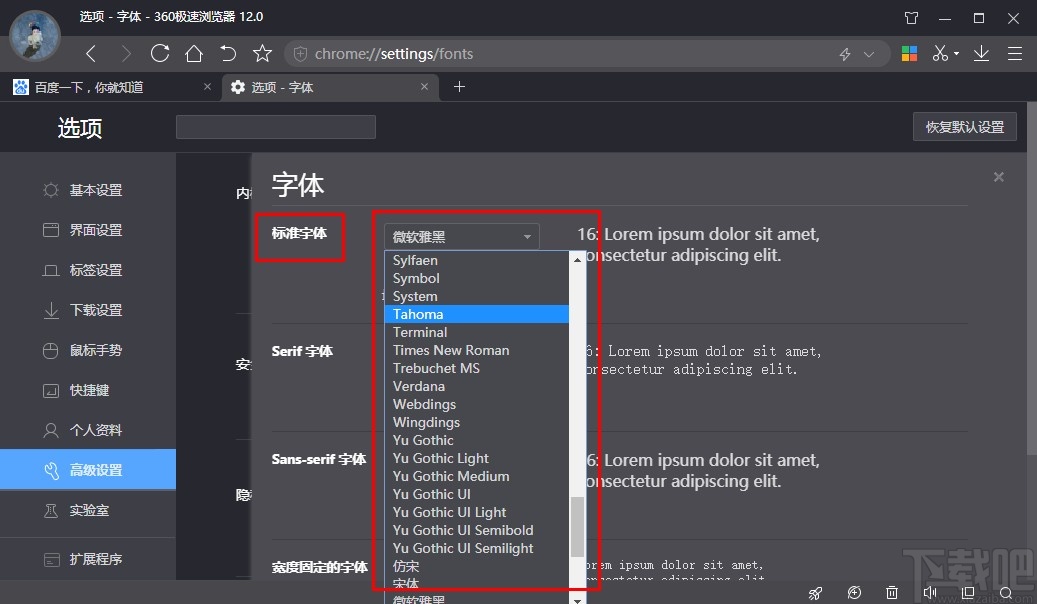Go to the home page icon
This screenshot has height=604, width=1037.
pos(194,54)
